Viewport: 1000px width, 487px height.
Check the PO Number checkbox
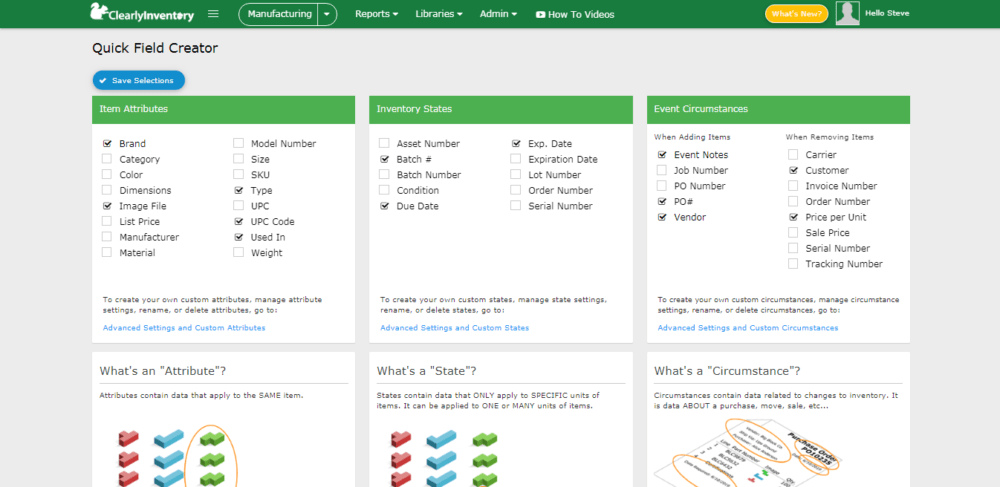tap(662, 185)
